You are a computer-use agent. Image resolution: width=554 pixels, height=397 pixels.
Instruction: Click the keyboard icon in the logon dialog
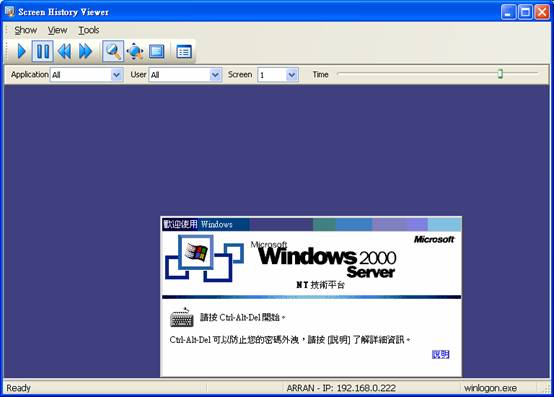point(182,317)
